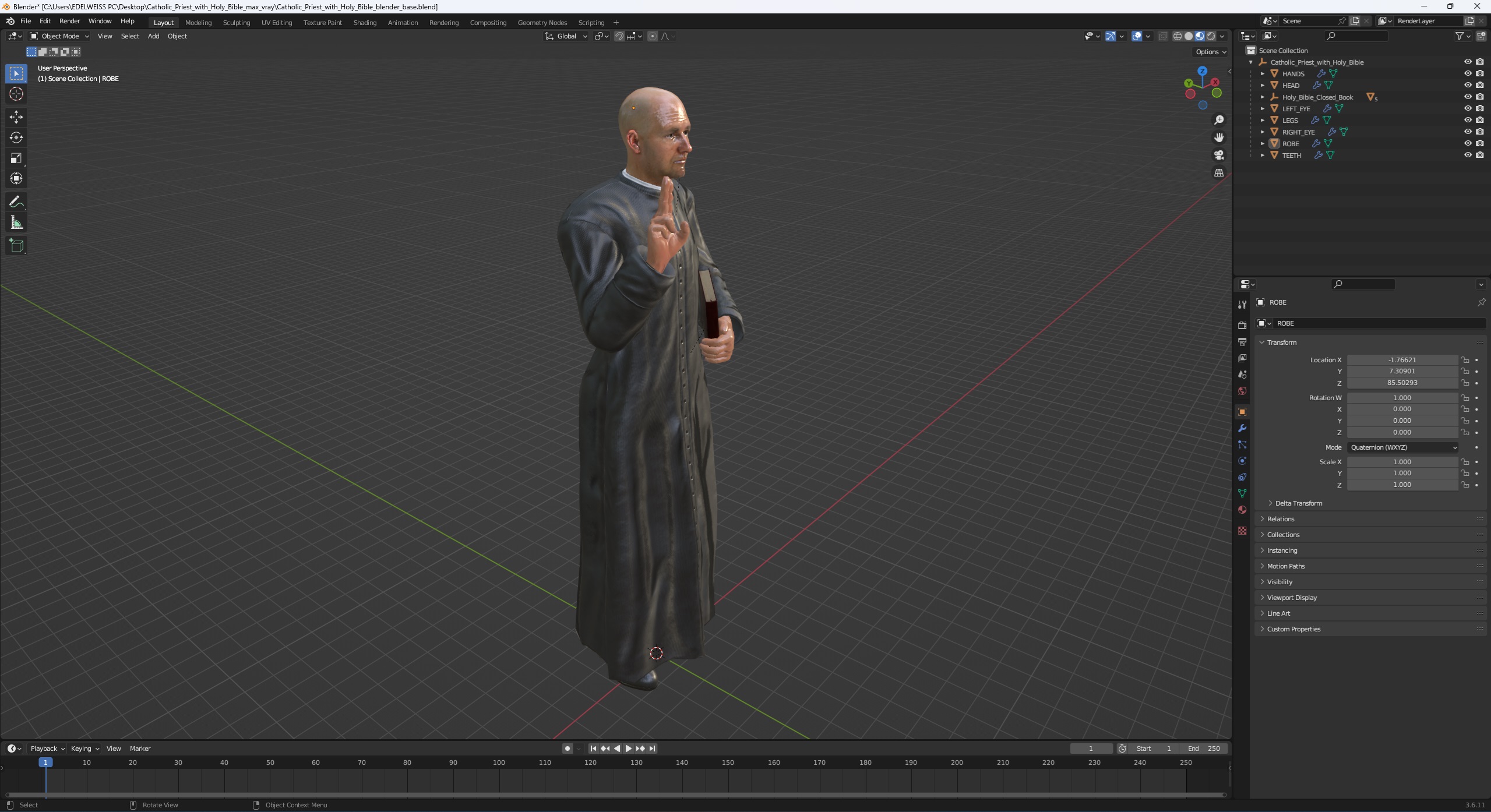Expand the Relations panel
The image size is (1491, 812).
(1280, 519)
